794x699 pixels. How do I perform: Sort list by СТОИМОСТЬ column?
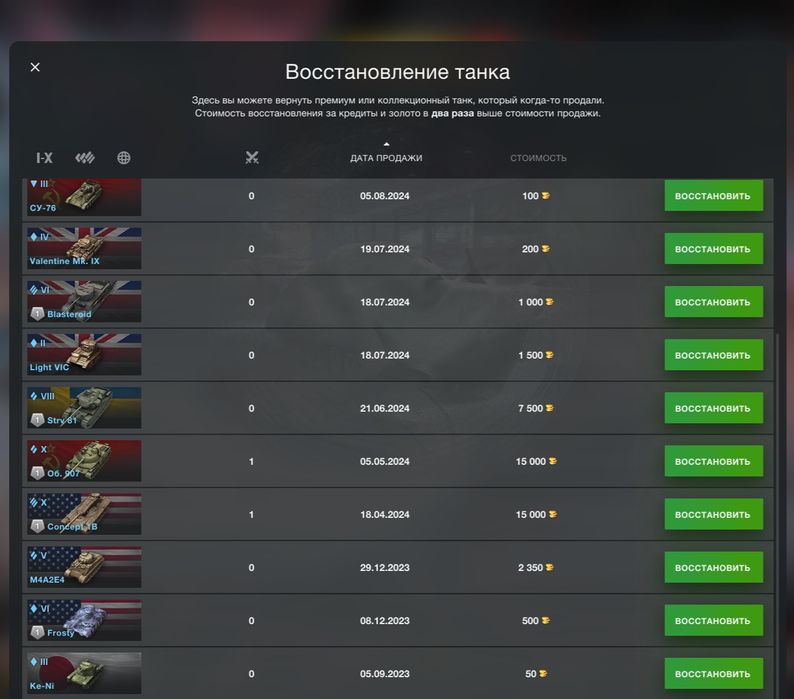click(x=538, y=158)
